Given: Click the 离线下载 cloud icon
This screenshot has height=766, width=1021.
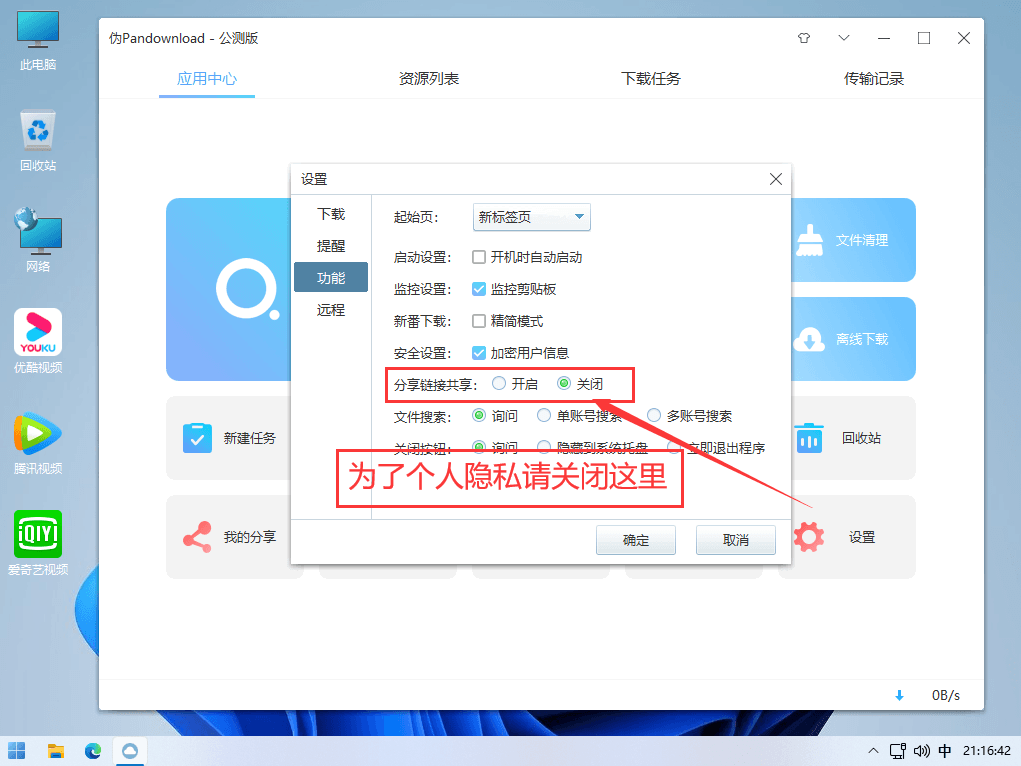Looking at the screenshot, I should [809, 339].
